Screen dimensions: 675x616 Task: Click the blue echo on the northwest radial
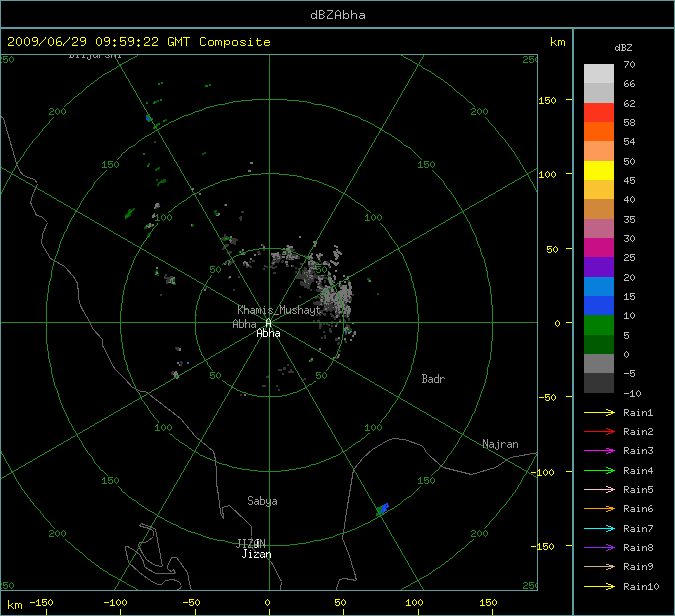click(149, 118)
